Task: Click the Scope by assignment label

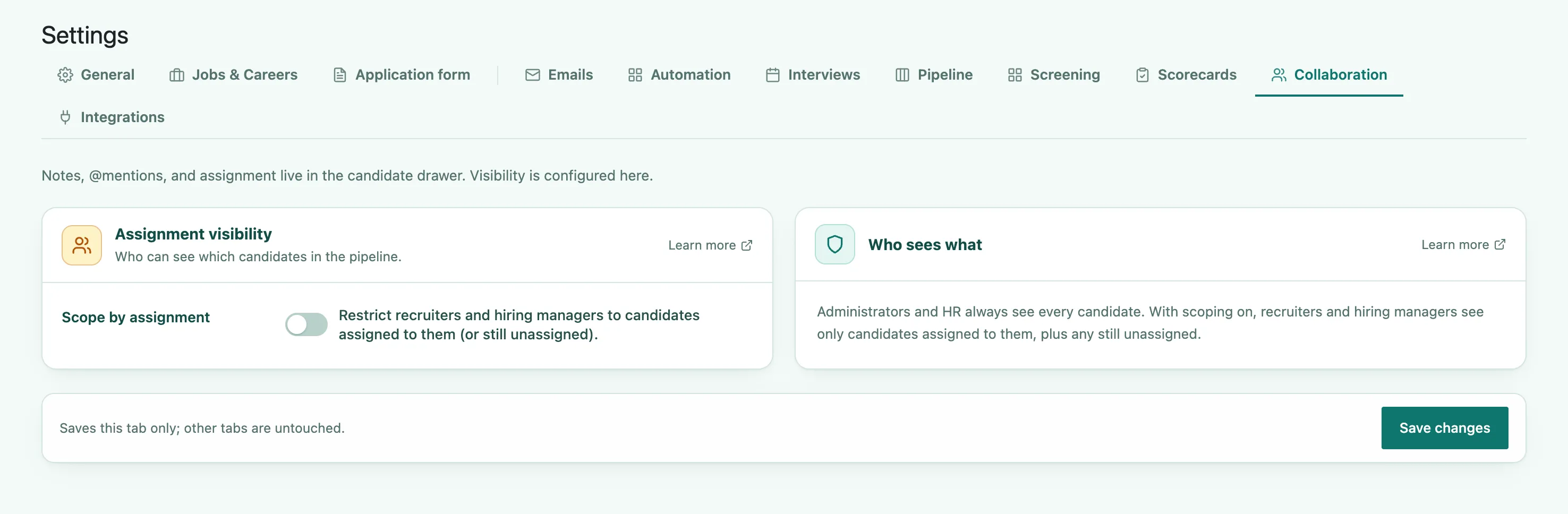Action: pos(136,317)
